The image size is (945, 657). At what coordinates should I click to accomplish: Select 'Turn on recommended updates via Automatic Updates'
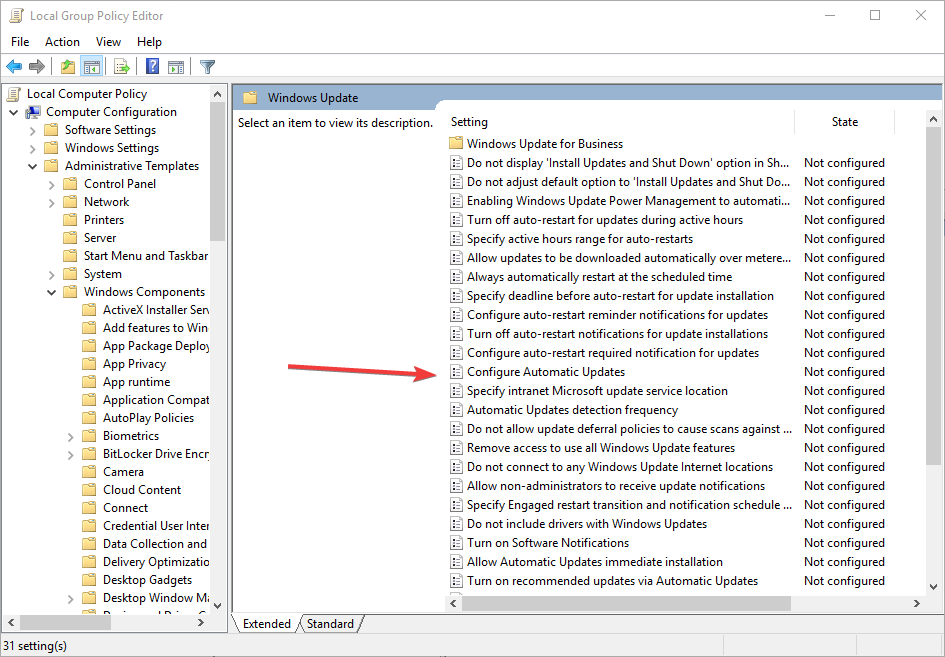(x=612, y=580)
